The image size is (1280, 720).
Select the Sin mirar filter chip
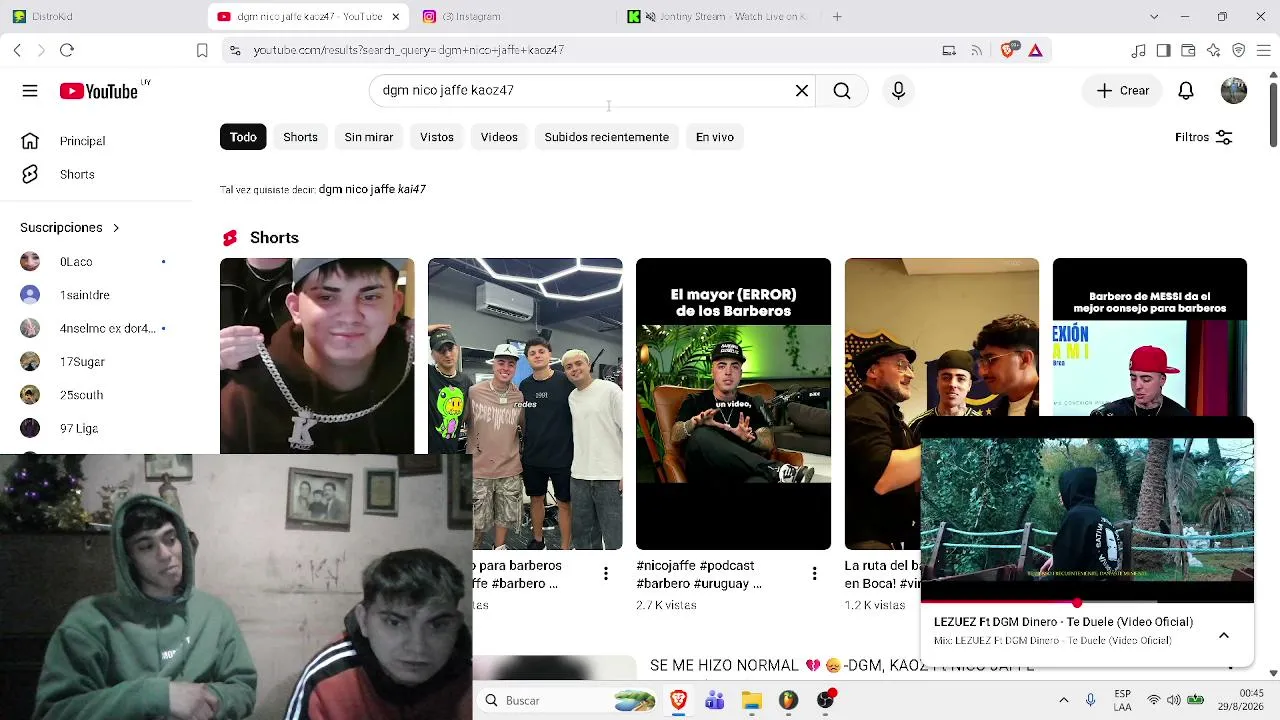point(369,137)
